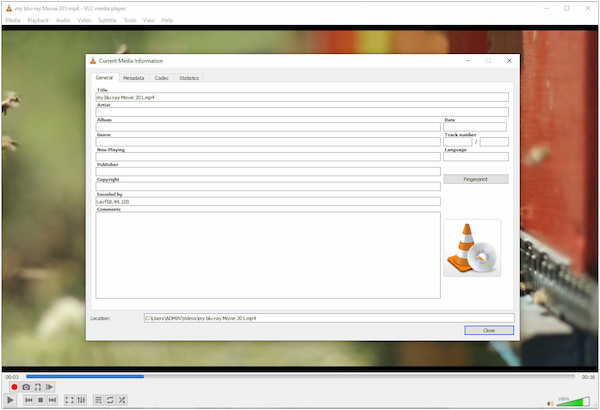Toggle random shuffle playback
Viewport: 600px width, 410px height.
click(122, 400)
